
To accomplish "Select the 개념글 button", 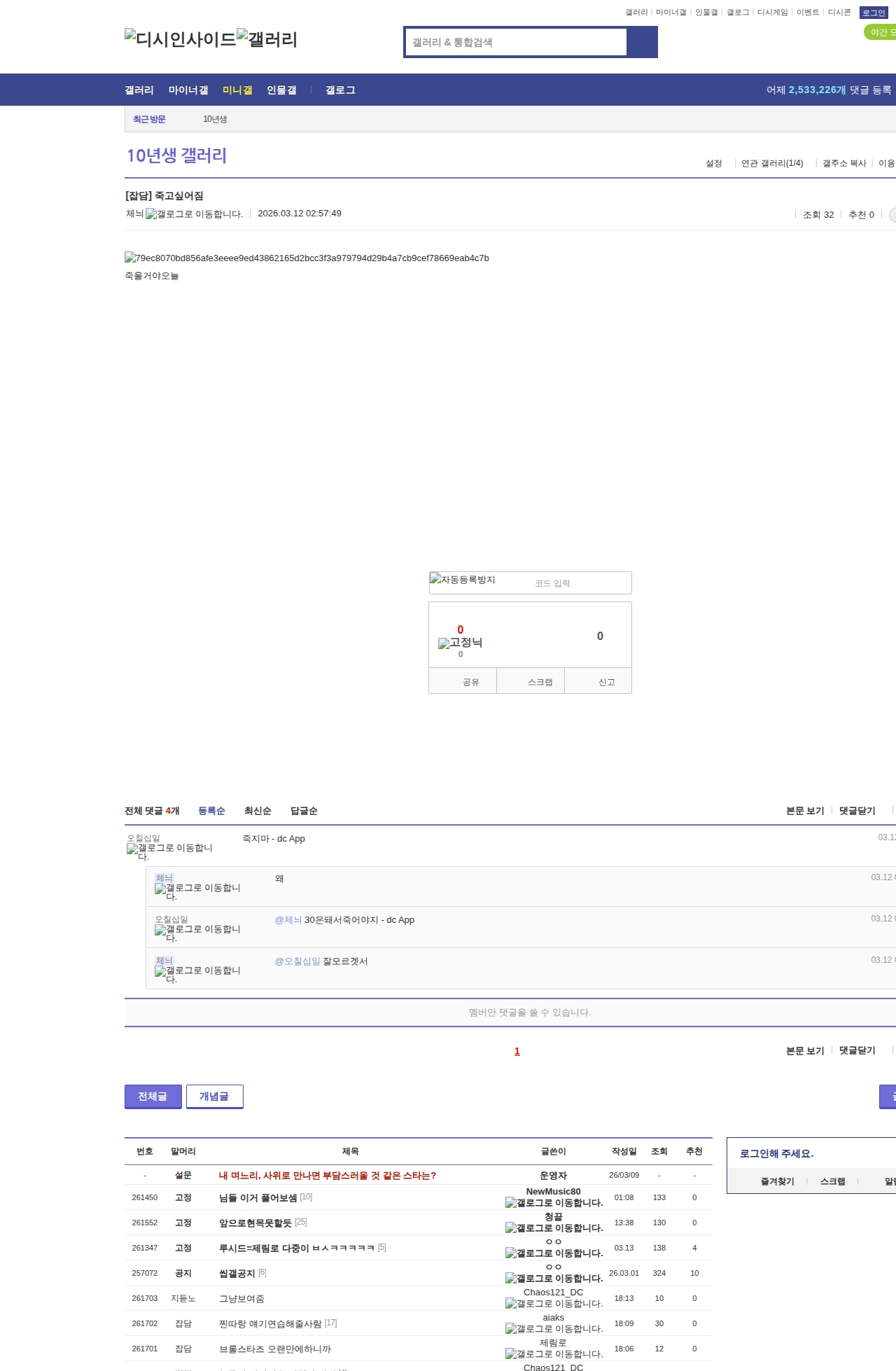I will tap(214, 1097).
